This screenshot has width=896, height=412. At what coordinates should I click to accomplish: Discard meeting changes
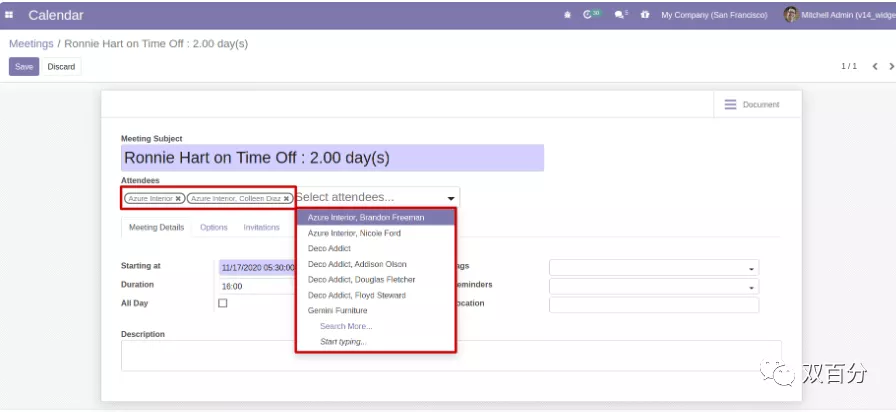pos(61,66)
